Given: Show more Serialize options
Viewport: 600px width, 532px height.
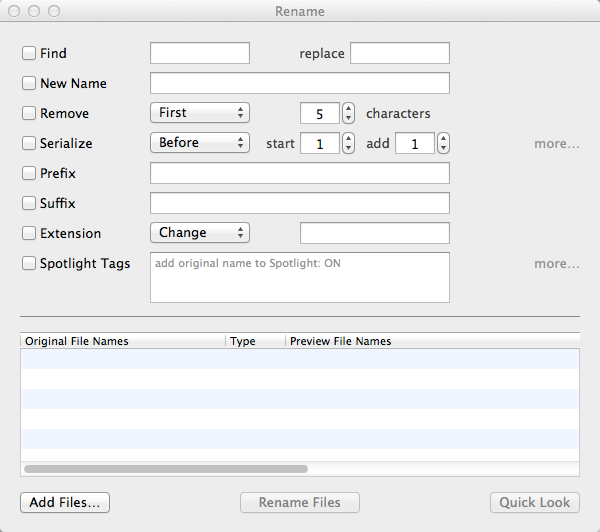Looking at the screenshot, I should (x=556, y=143).
